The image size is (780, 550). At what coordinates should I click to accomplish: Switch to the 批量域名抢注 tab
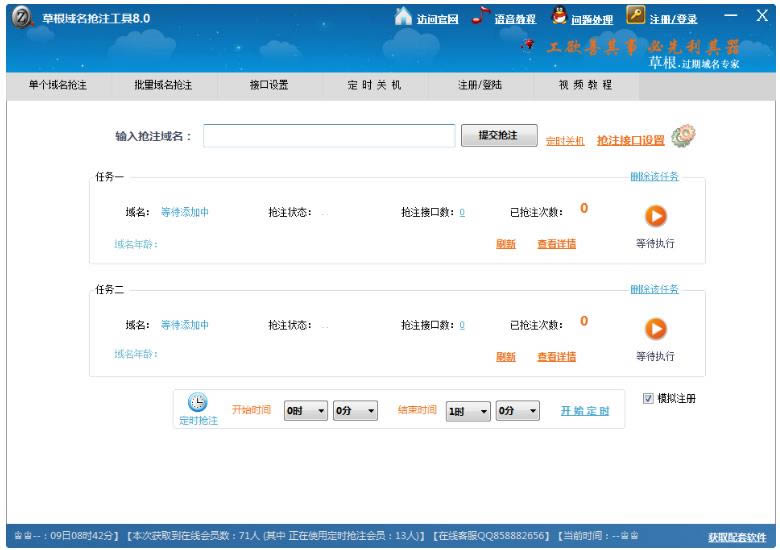pyautogui.click(x=163, y=85)
